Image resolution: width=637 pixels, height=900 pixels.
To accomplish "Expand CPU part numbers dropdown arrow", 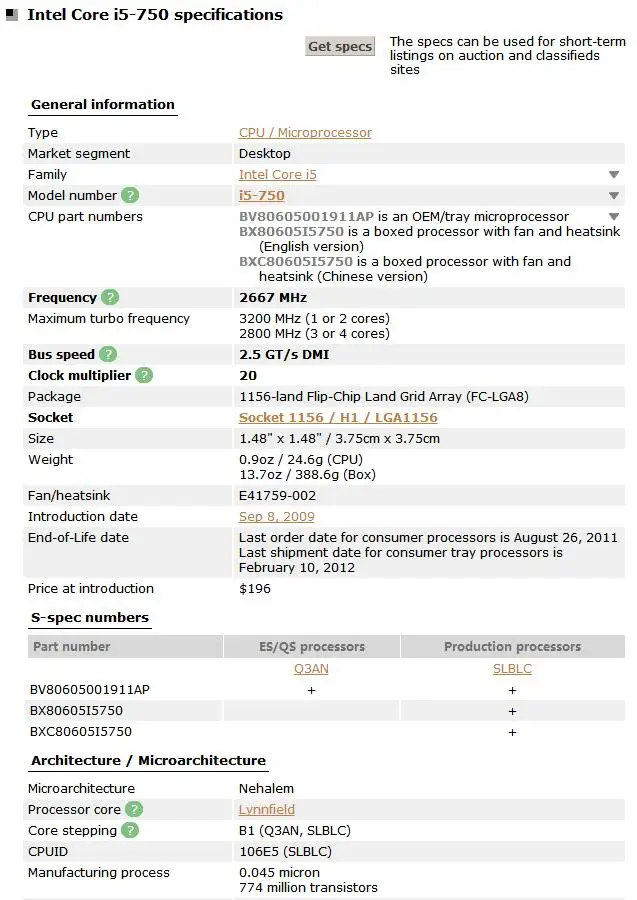I will point(614,217).
